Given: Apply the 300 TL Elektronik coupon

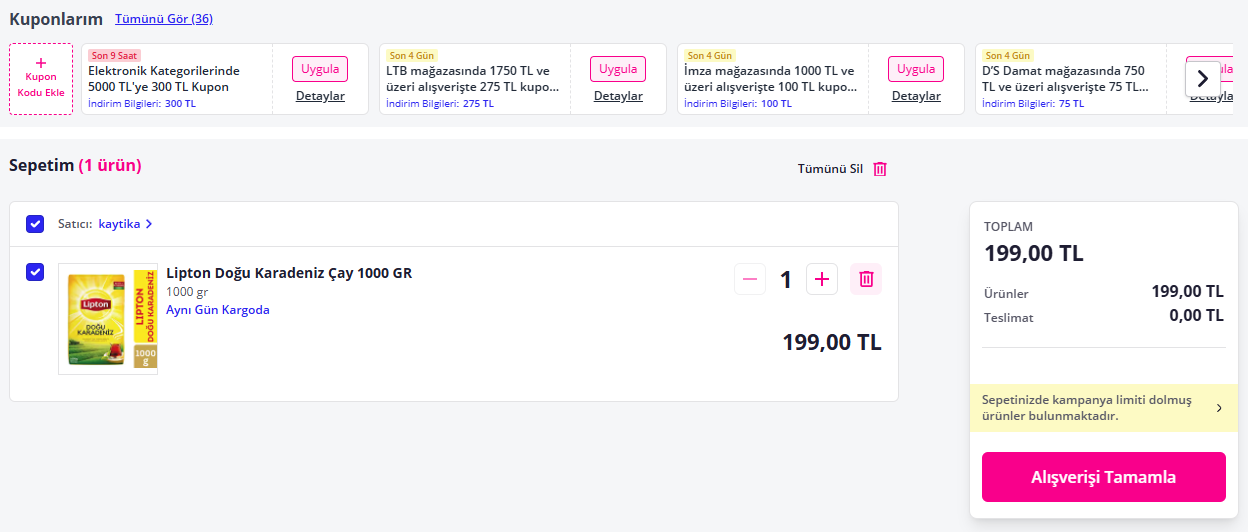Looking at the screenshot, I should pos(320,69).
